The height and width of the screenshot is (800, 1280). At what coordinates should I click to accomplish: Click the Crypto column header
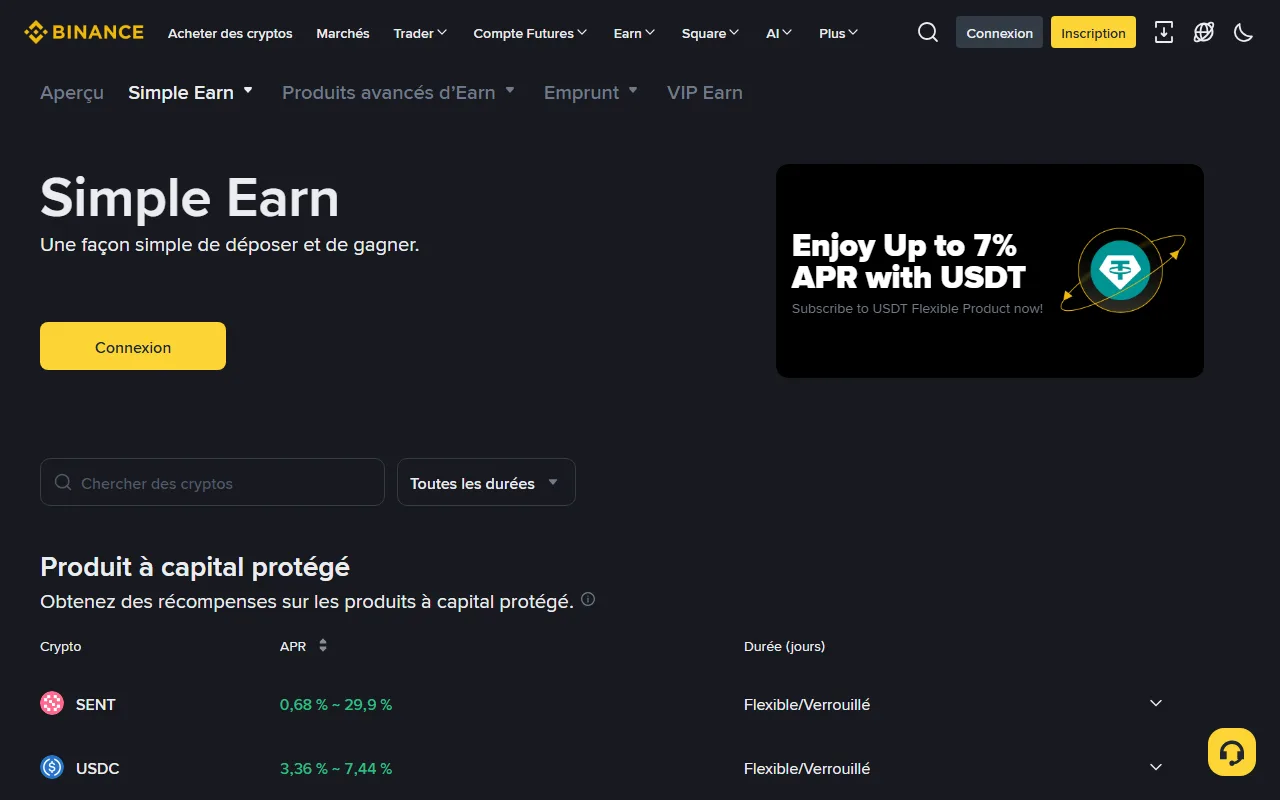coord(61,646)
